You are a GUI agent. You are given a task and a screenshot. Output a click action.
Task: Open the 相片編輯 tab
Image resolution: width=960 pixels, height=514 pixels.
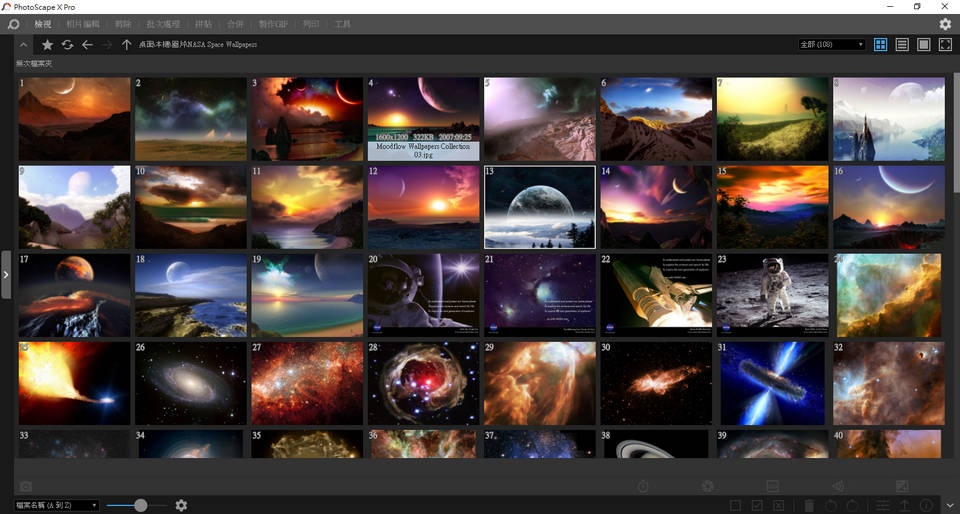pyautogui.click(x=82, y=23)
